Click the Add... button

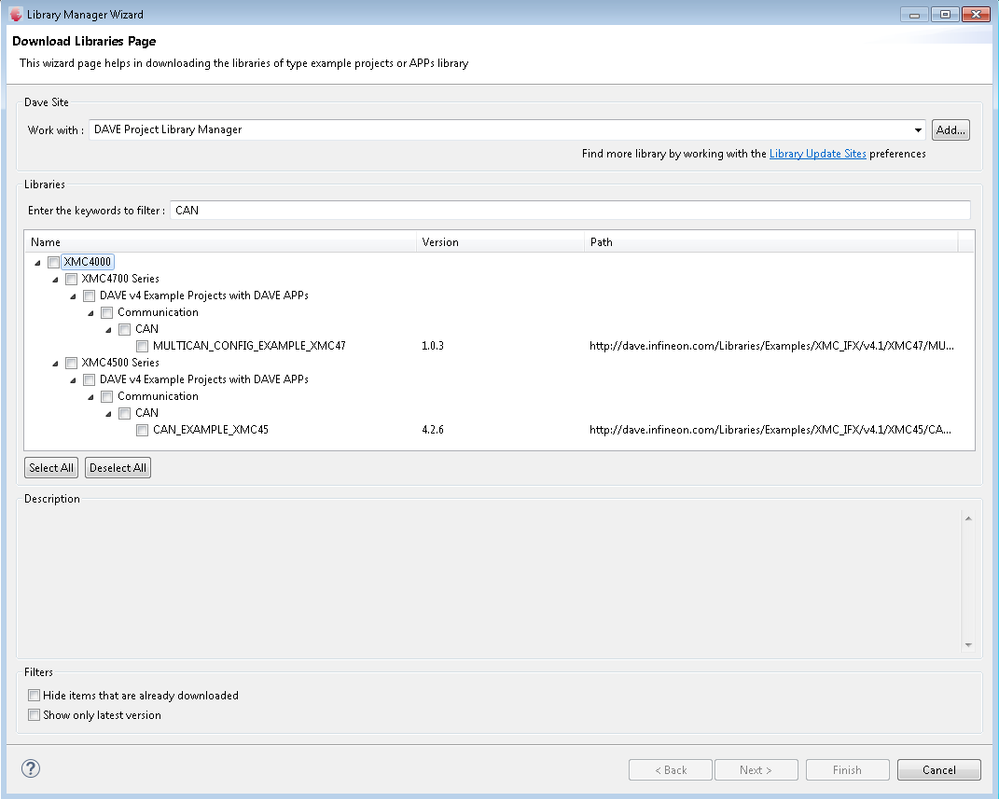click(x=950, y=130)
